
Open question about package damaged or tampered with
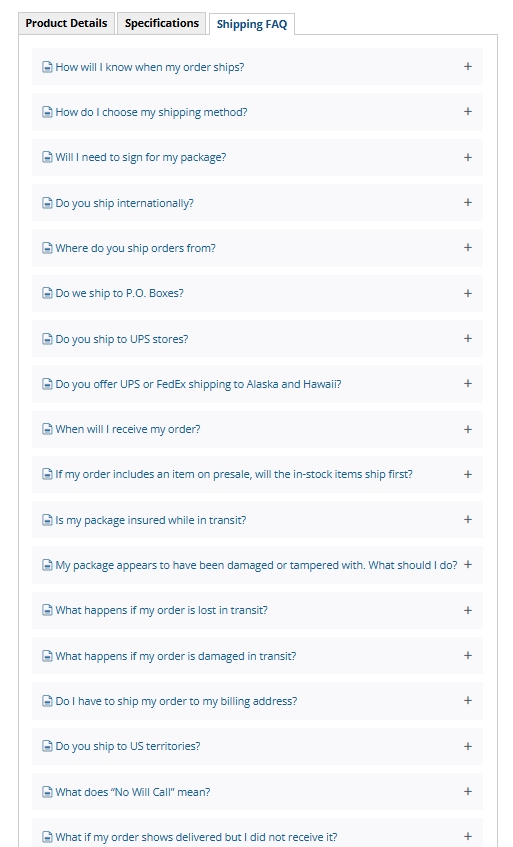click(x=257, y=565)
